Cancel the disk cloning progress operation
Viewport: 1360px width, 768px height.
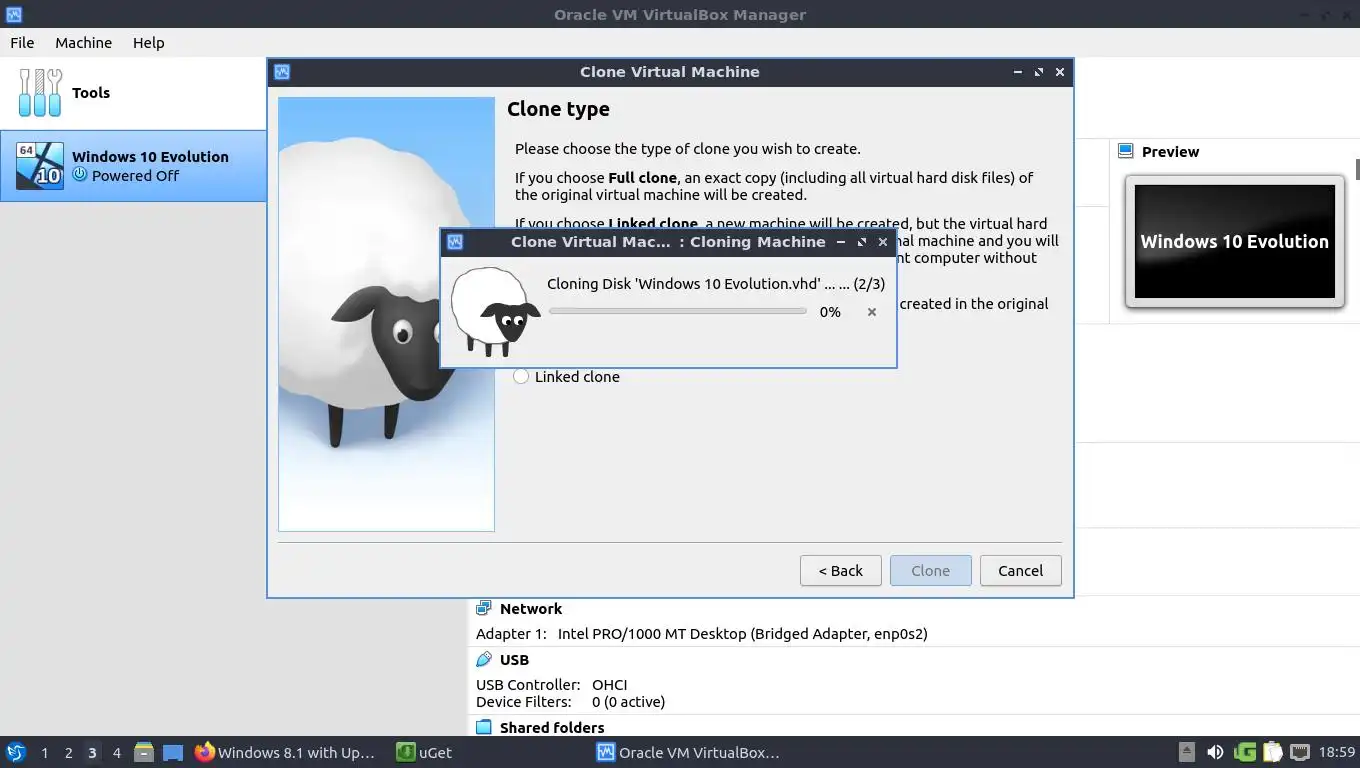coord(872,312)
